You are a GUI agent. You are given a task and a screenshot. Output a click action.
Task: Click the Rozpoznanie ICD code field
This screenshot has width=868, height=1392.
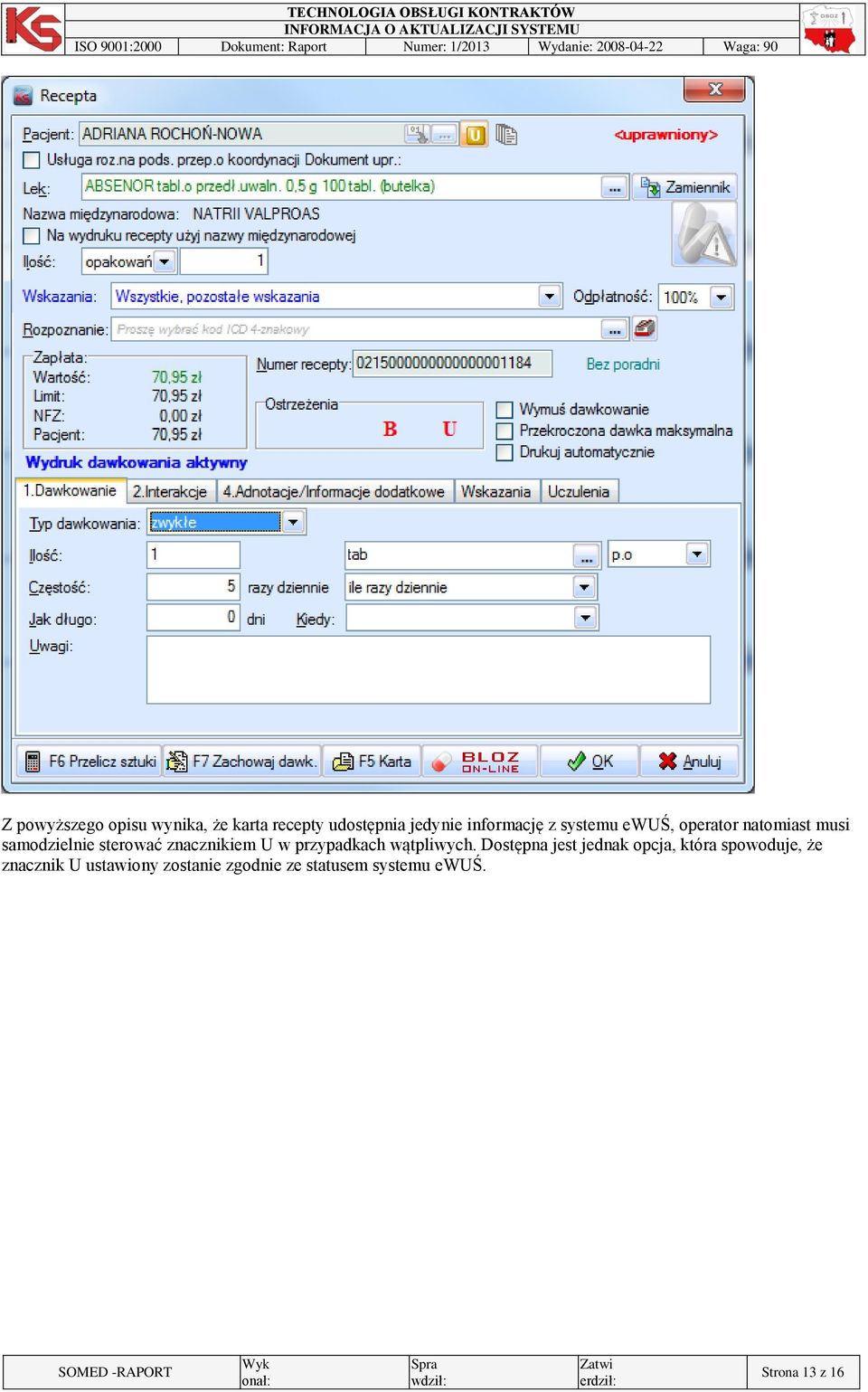pos(357,329)
